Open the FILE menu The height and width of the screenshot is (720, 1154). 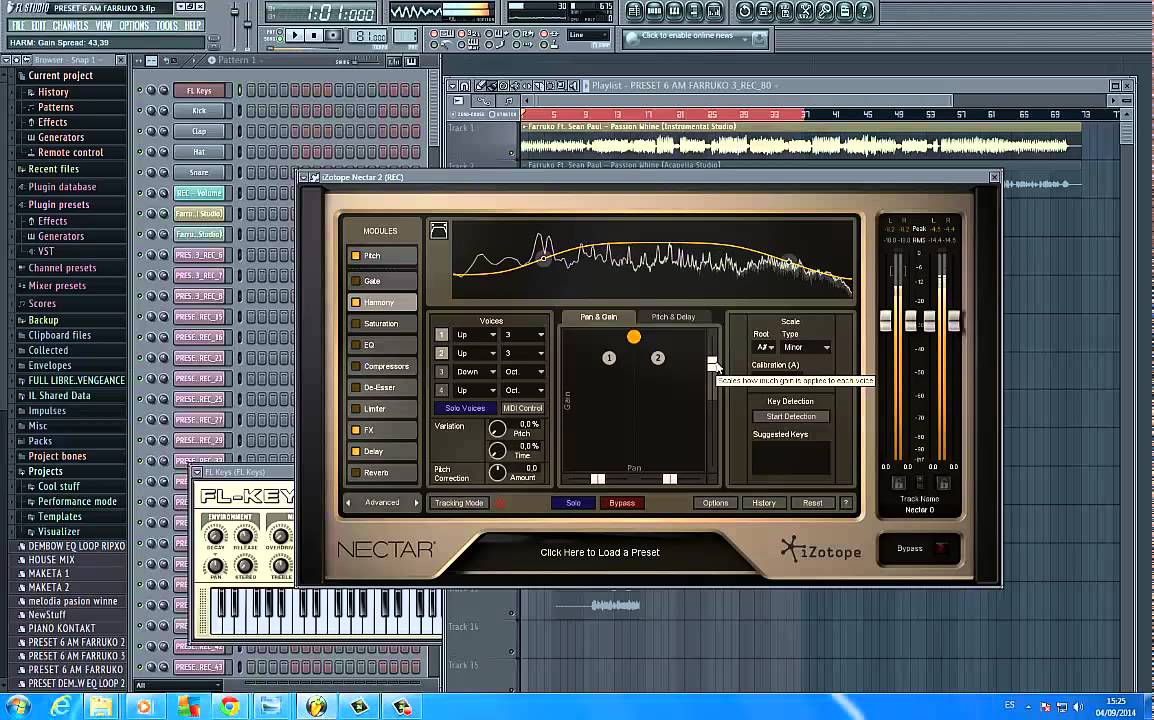(18, 26)
